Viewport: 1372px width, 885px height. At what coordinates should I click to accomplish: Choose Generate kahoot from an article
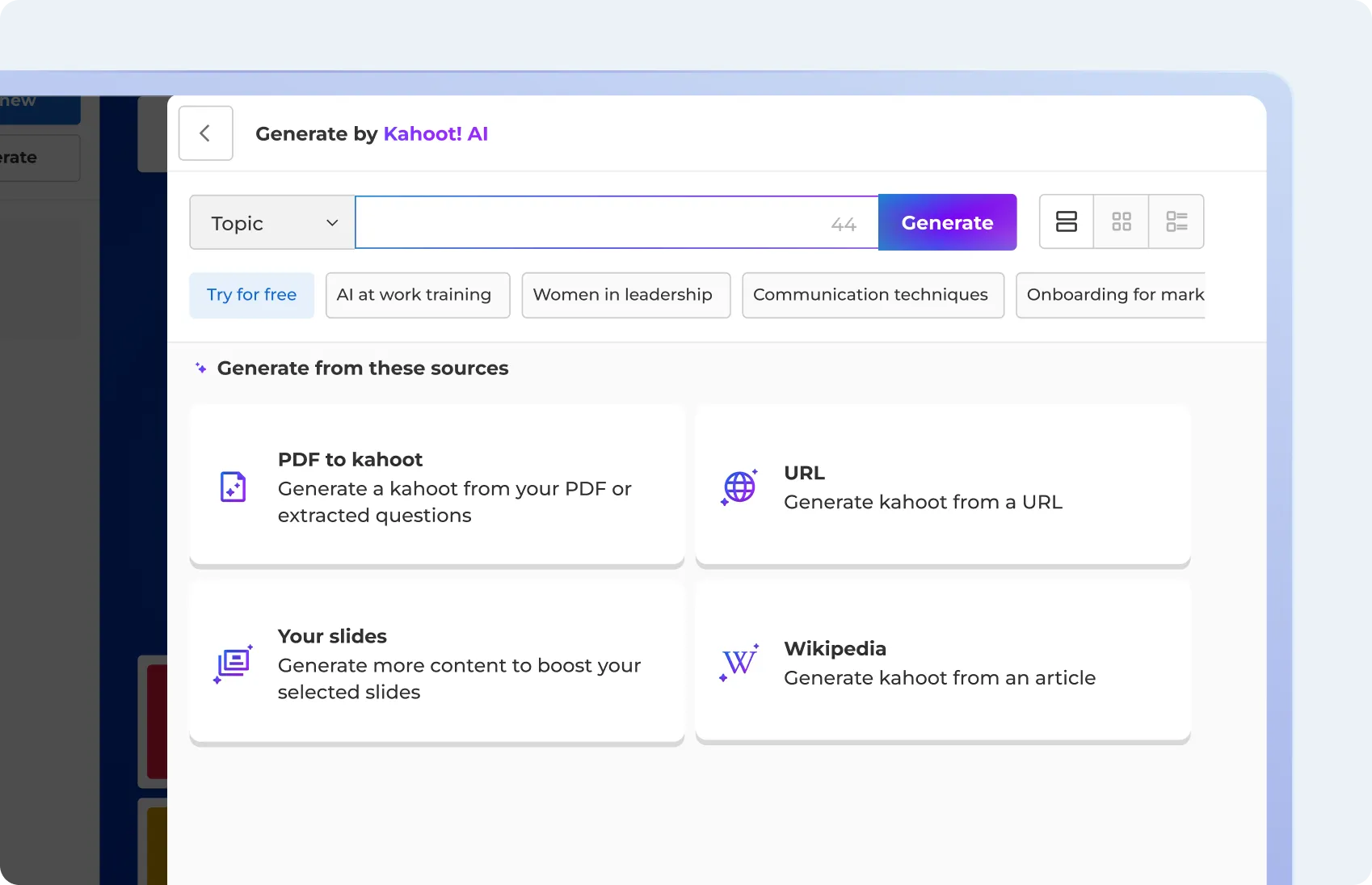pyautogui.click(x=940, y=677)
